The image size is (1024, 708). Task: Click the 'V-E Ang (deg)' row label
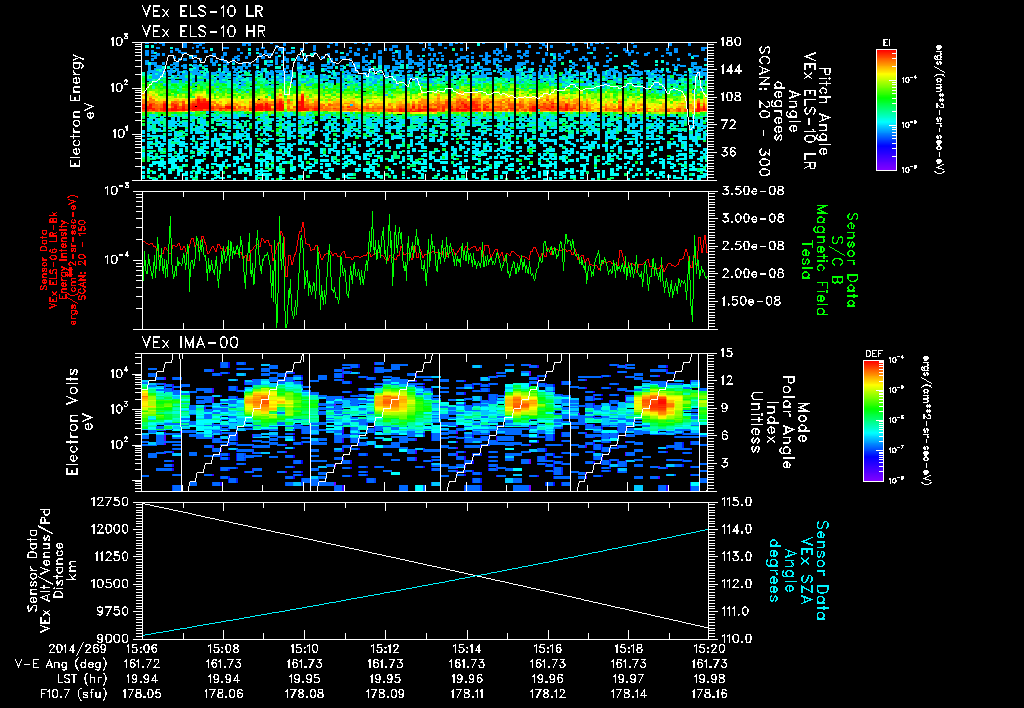tap(61, 664)
